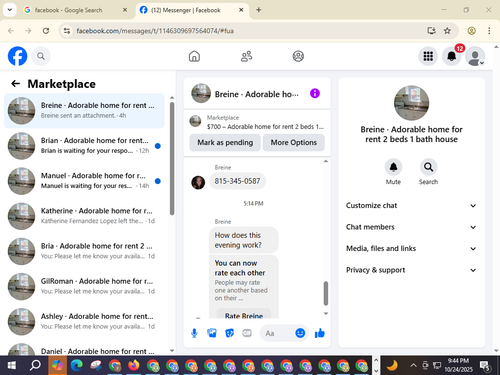Close the facebook - Google Search tab
The width and height of the screenshot is (500, 375).
[125, 10]
